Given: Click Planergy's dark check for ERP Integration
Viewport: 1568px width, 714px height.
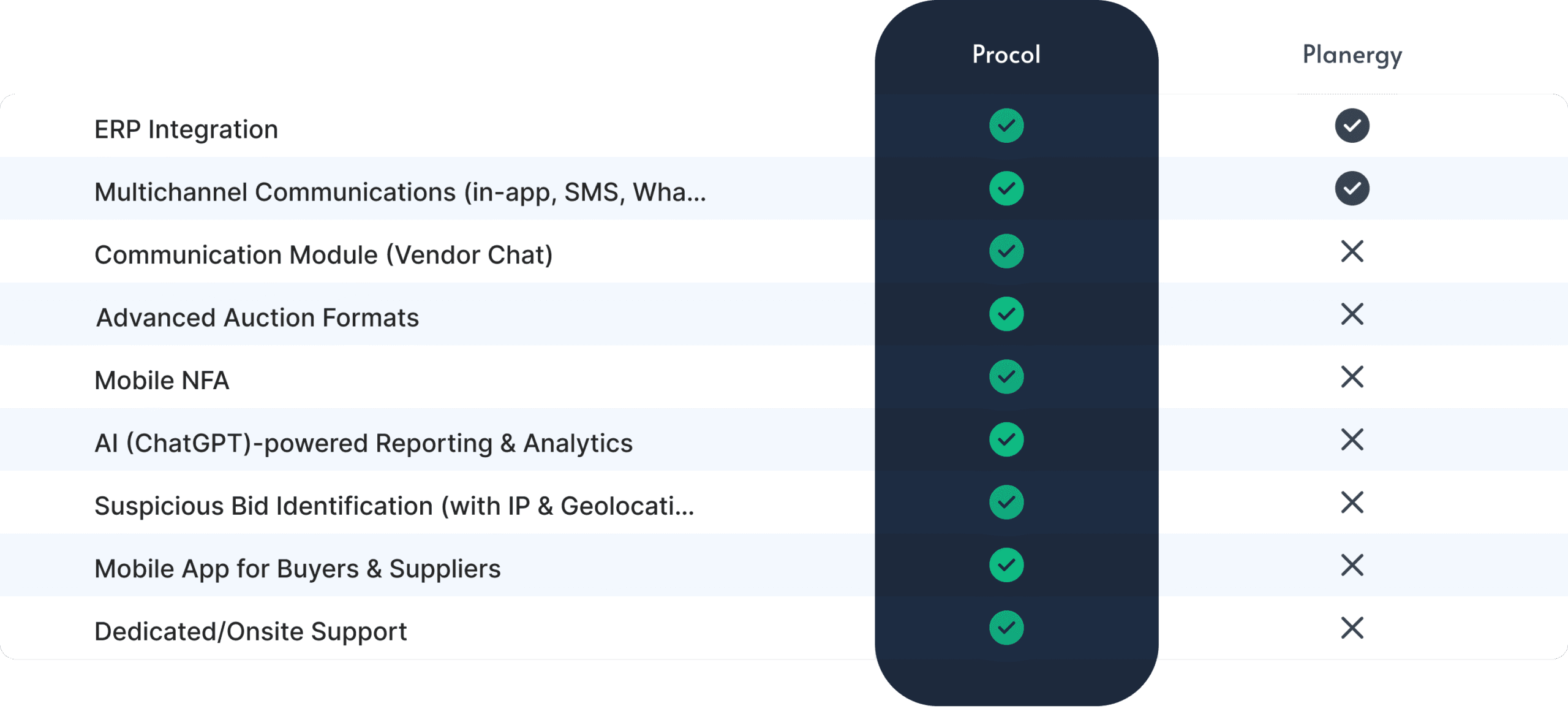Looking at the screenshot, I should 1352,126.
